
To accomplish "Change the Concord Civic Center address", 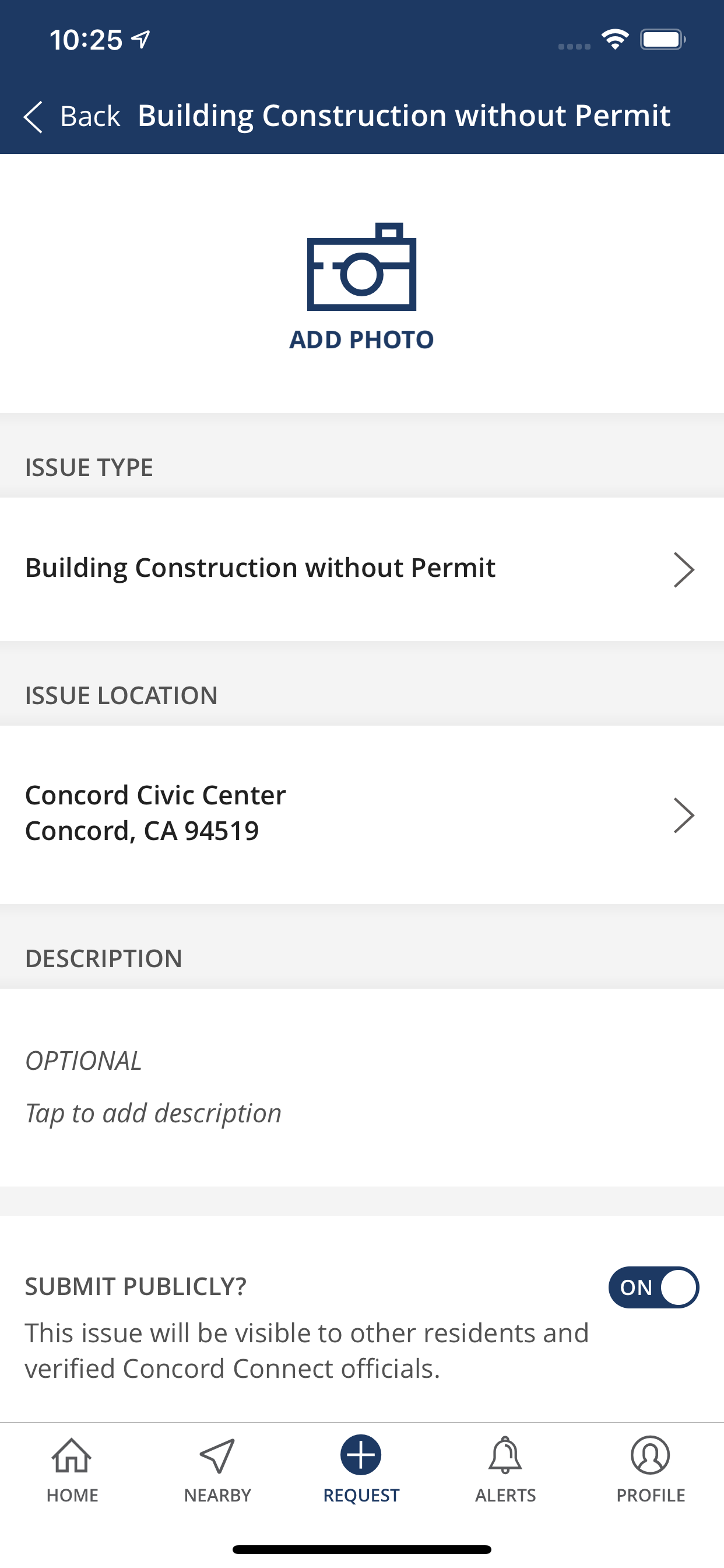I will click(362, 814).
